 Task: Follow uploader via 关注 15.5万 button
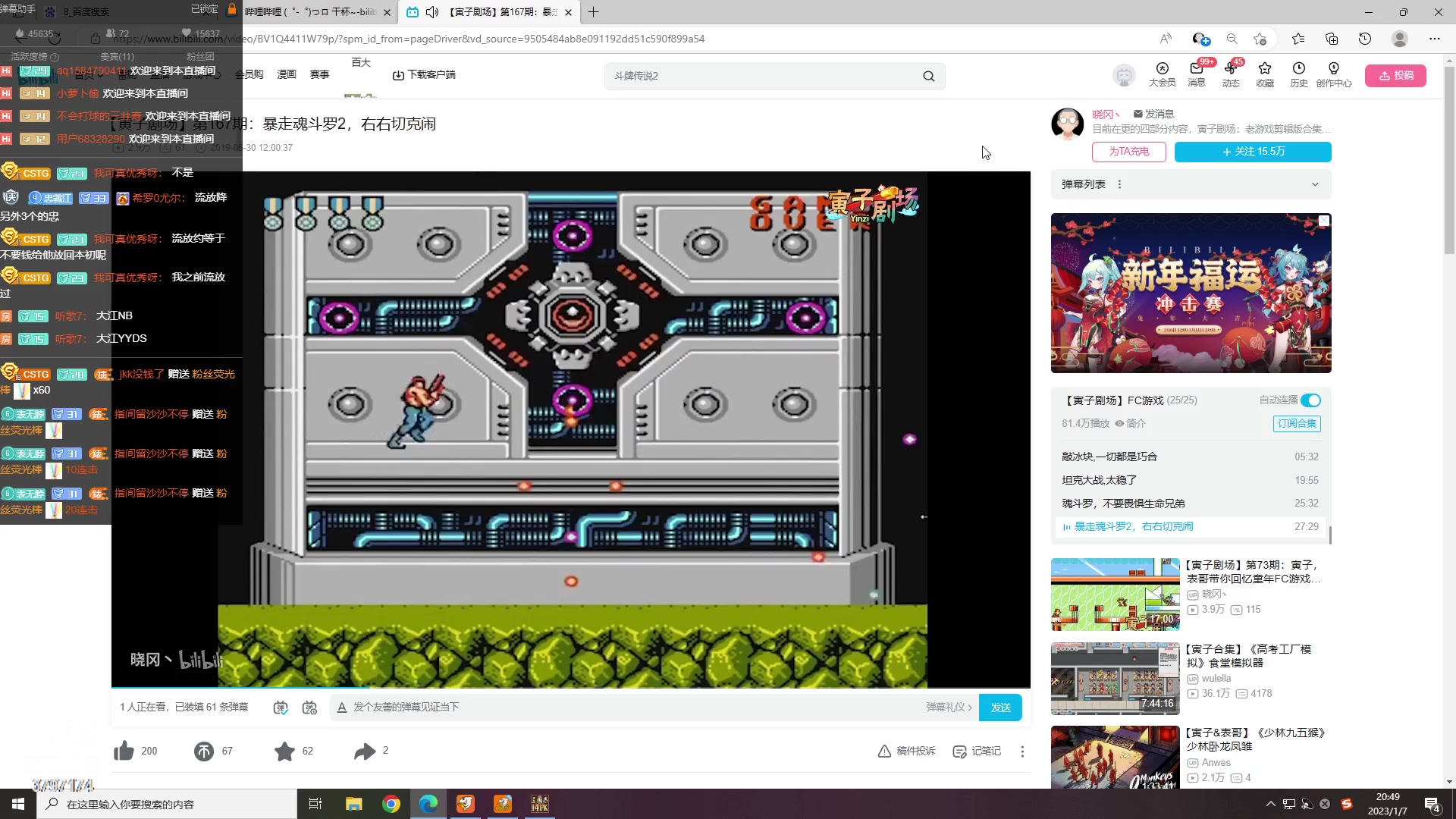pyautogui.click(x=1253, y=152)
